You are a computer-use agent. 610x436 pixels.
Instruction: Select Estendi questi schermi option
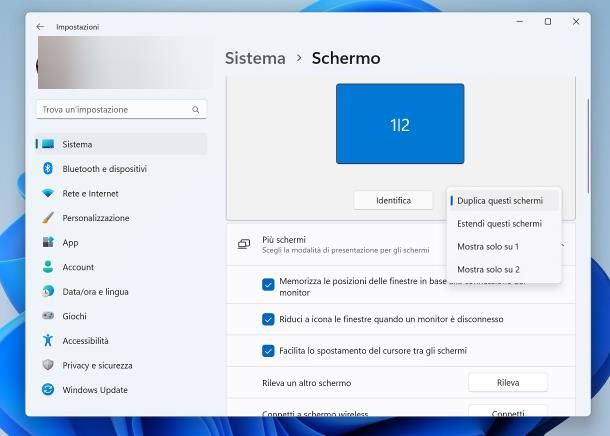[x=504, y=224]
